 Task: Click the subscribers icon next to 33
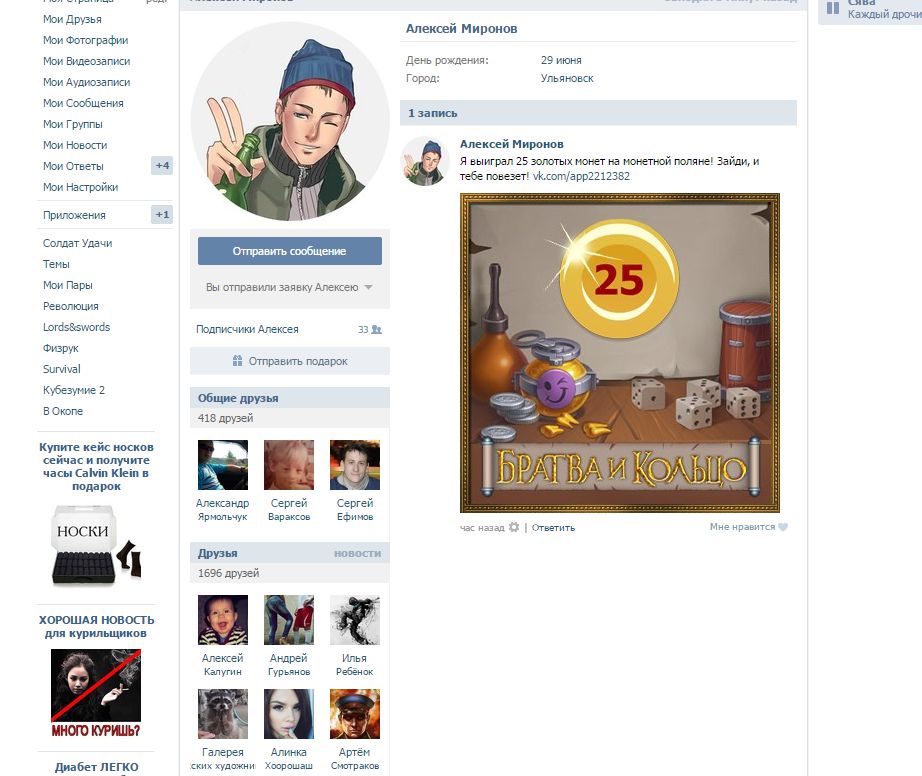click(376, 329)
